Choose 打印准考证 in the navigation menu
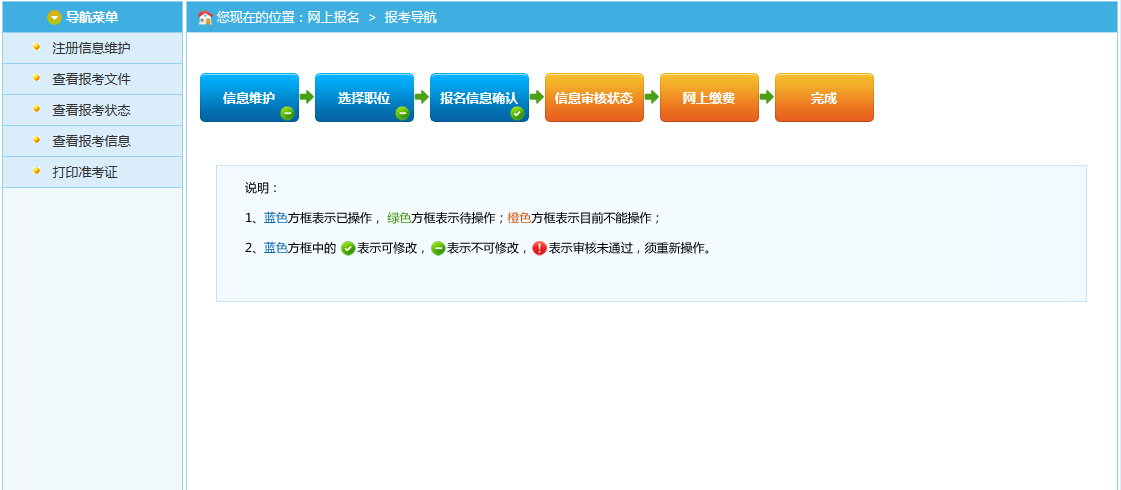 click(85, 172)
